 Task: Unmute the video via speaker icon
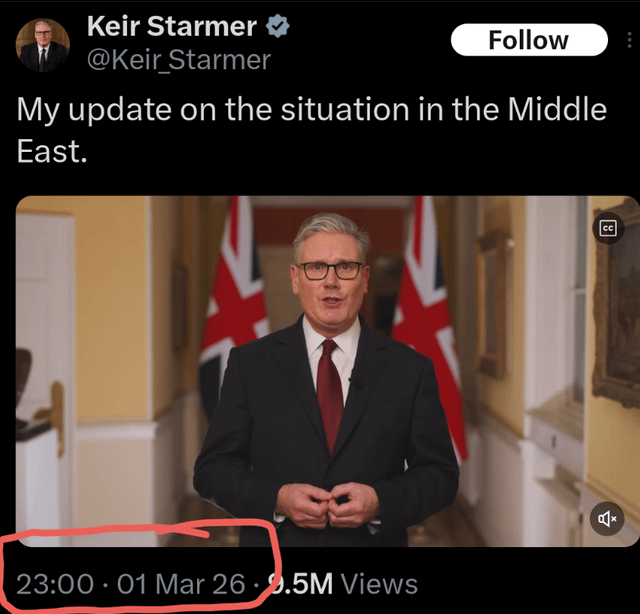click(x=607, y=518)
